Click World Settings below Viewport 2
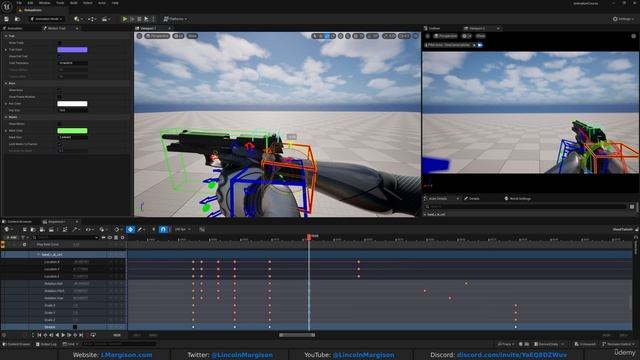Image resolution: width=640 pixels, height=360 pixels. pyautogui.click(x=518, y=199)
